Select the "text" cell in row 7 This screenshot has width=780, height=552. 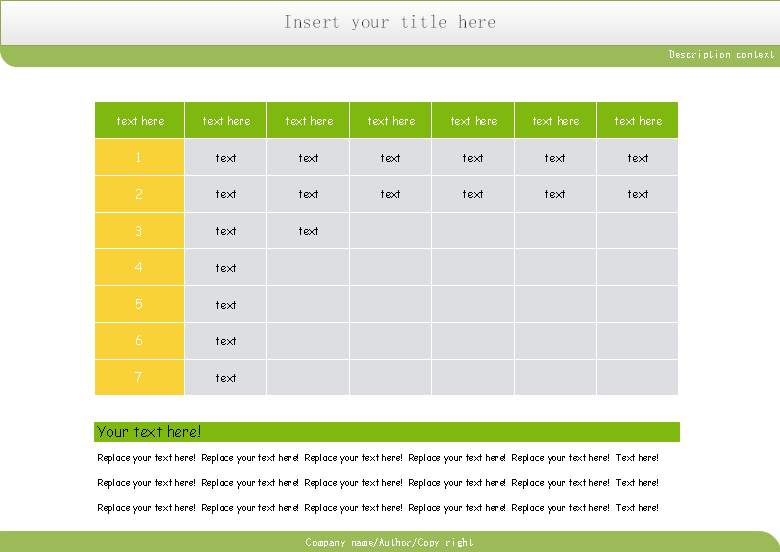(225, 377)
